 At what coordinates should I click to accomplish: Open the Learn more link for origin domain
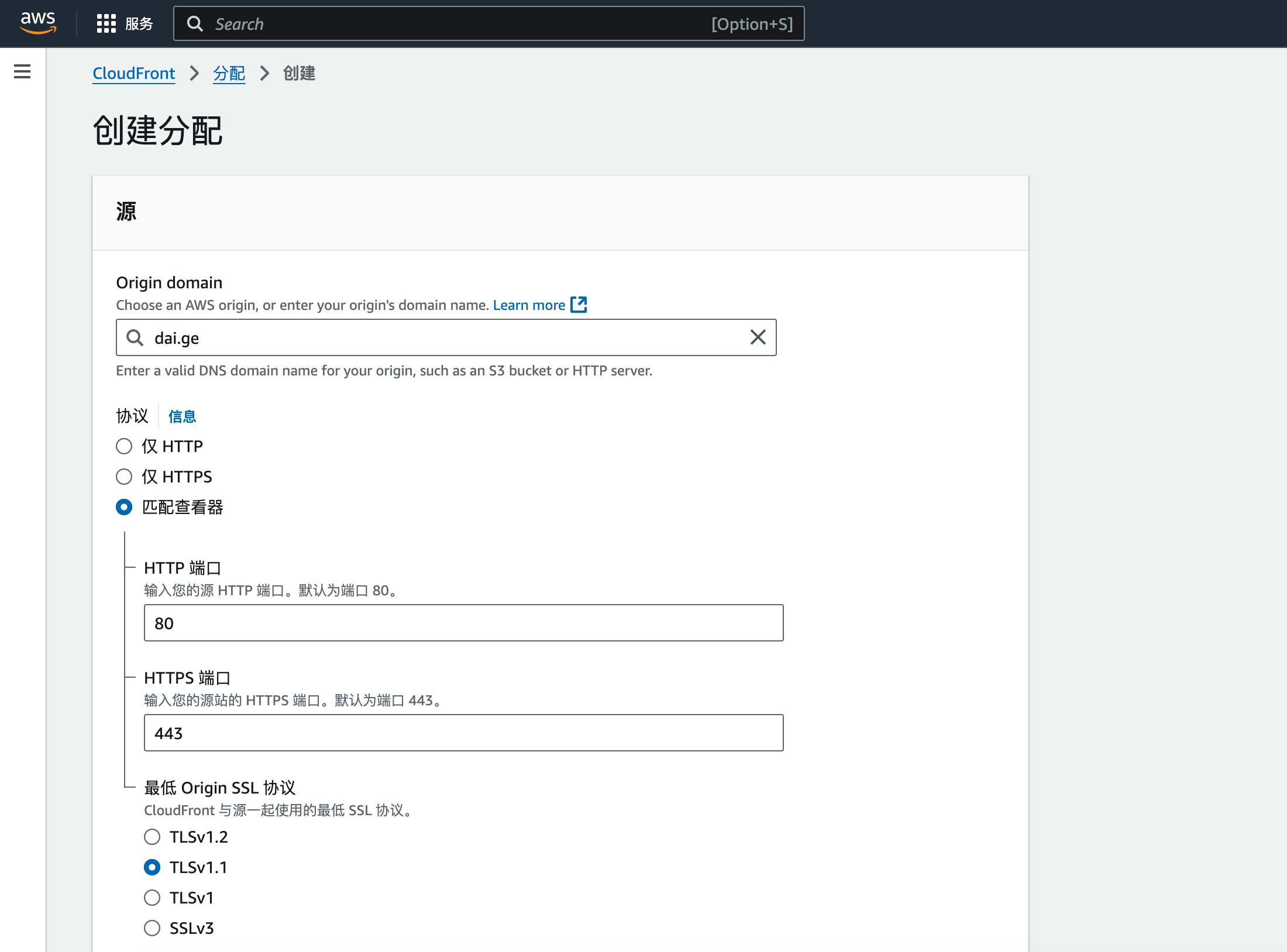click(529, 305)
